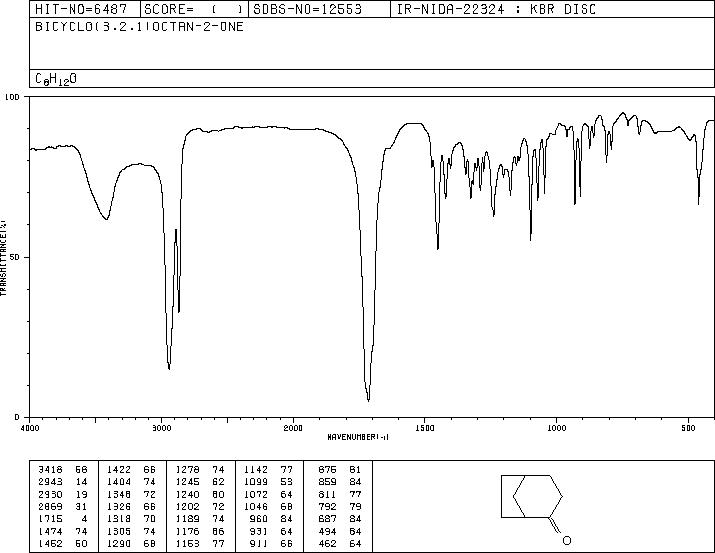Select the 931 peak table entry
This screenshot has height=553, width=715.
[272, 532]
